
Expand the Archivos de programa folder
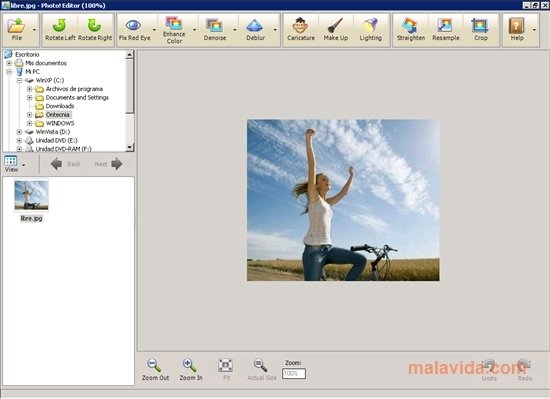[x=29, y=89]
